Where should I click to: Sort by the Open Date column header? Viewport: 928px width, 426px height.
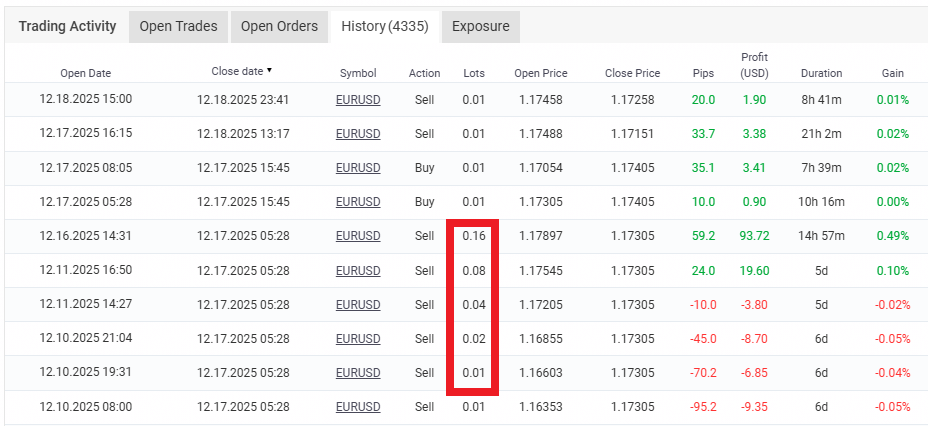86,73
